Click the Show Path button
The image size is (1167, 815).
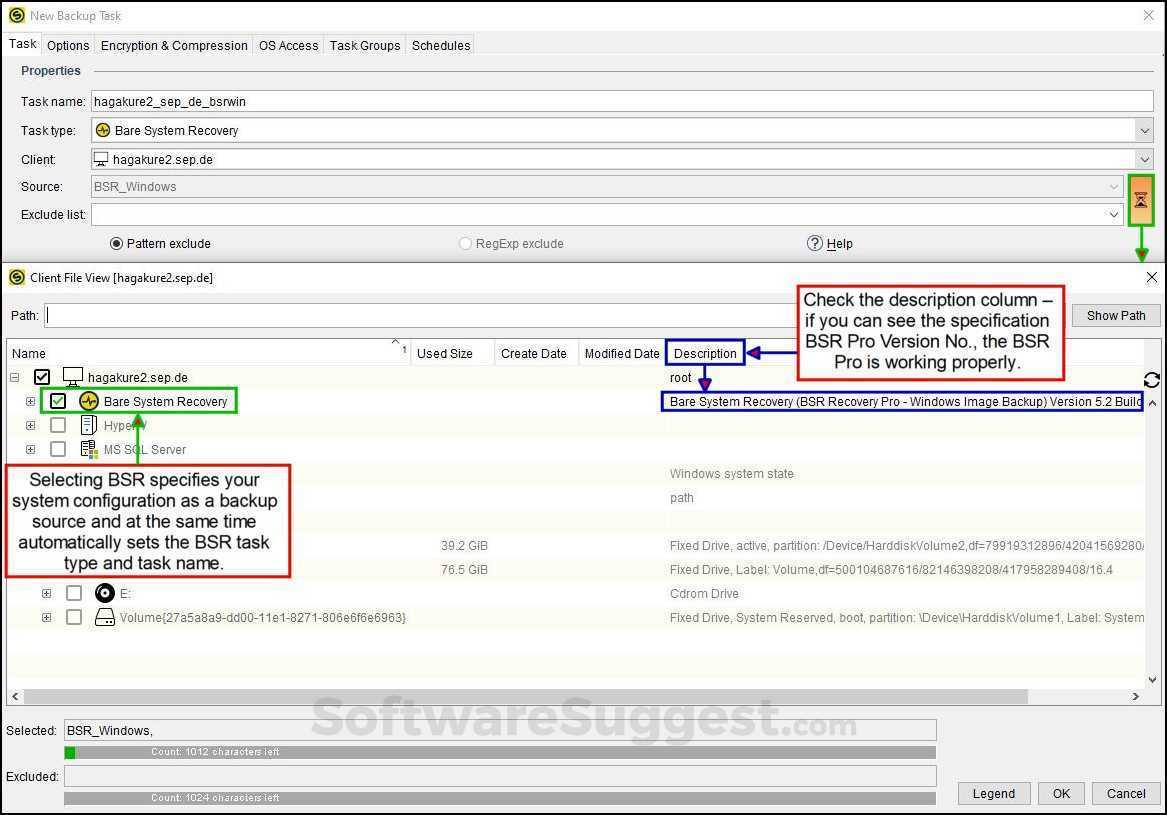(1115, 315)
